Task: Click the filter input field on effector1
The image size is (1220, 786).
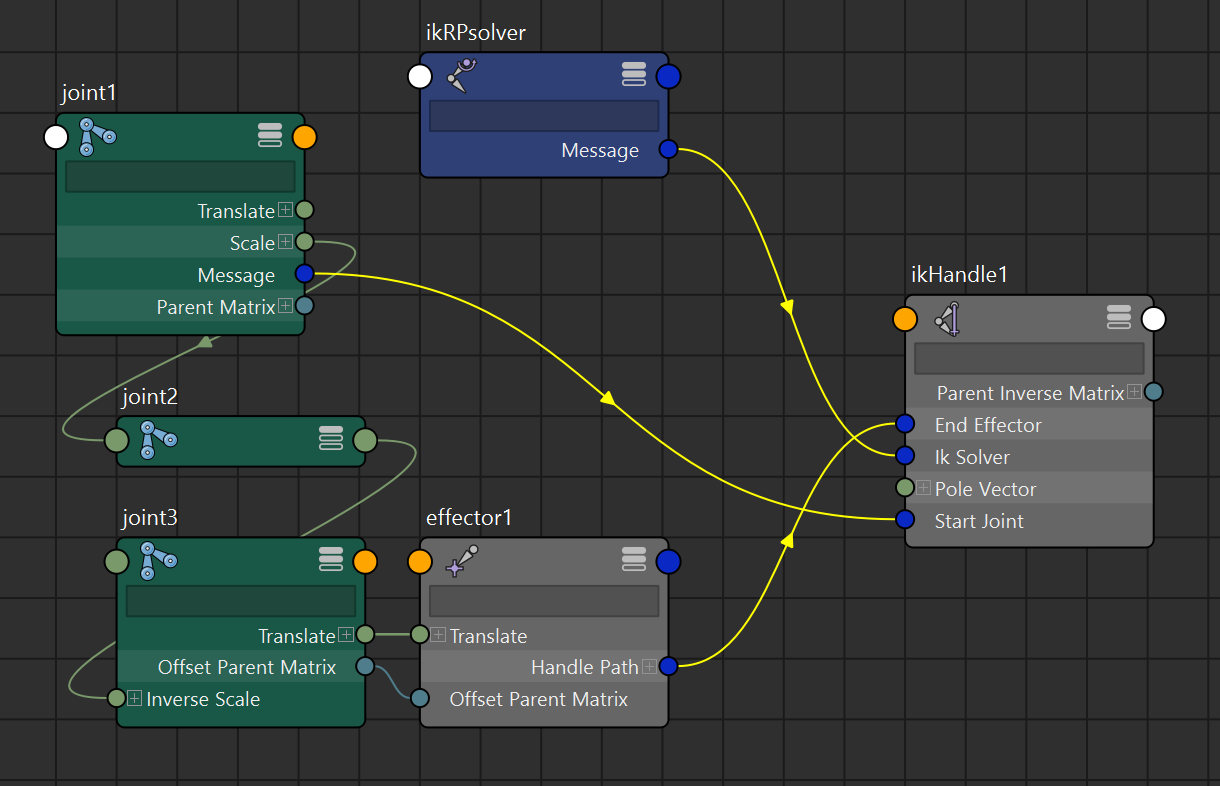Action: pyautogui.click(x=543, y=601)
